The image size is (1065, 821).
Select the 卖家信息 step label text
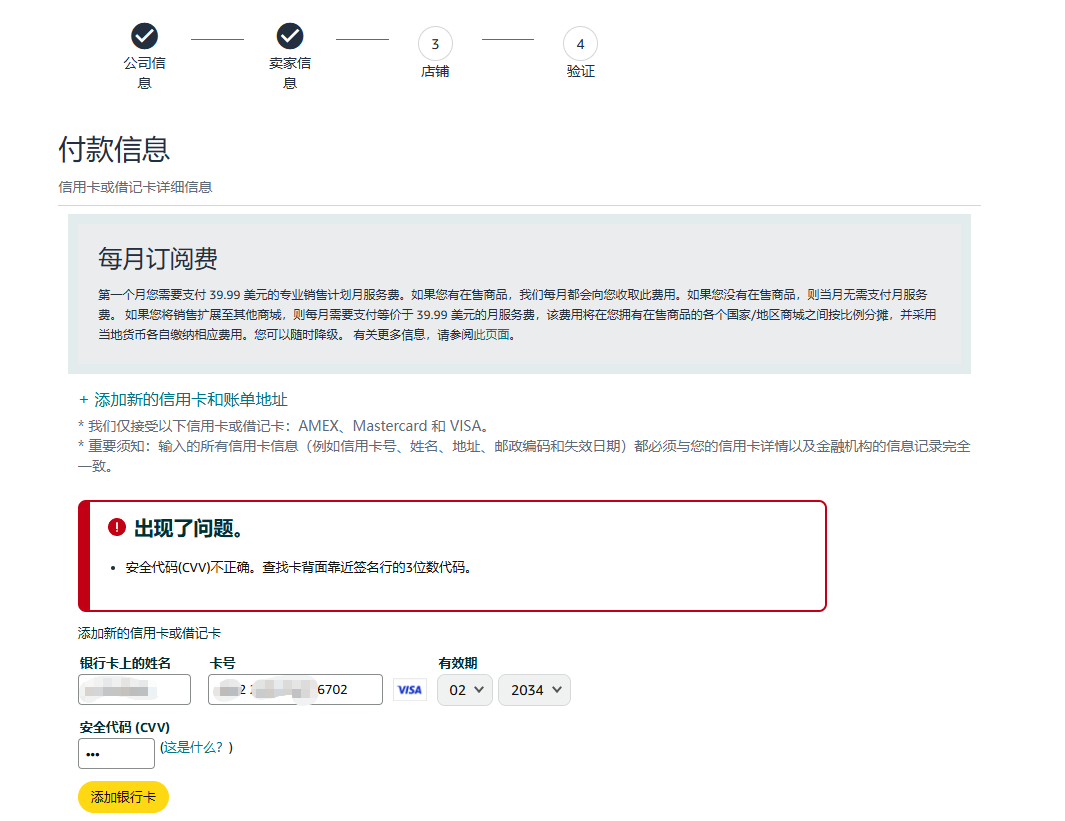point(290,72)
